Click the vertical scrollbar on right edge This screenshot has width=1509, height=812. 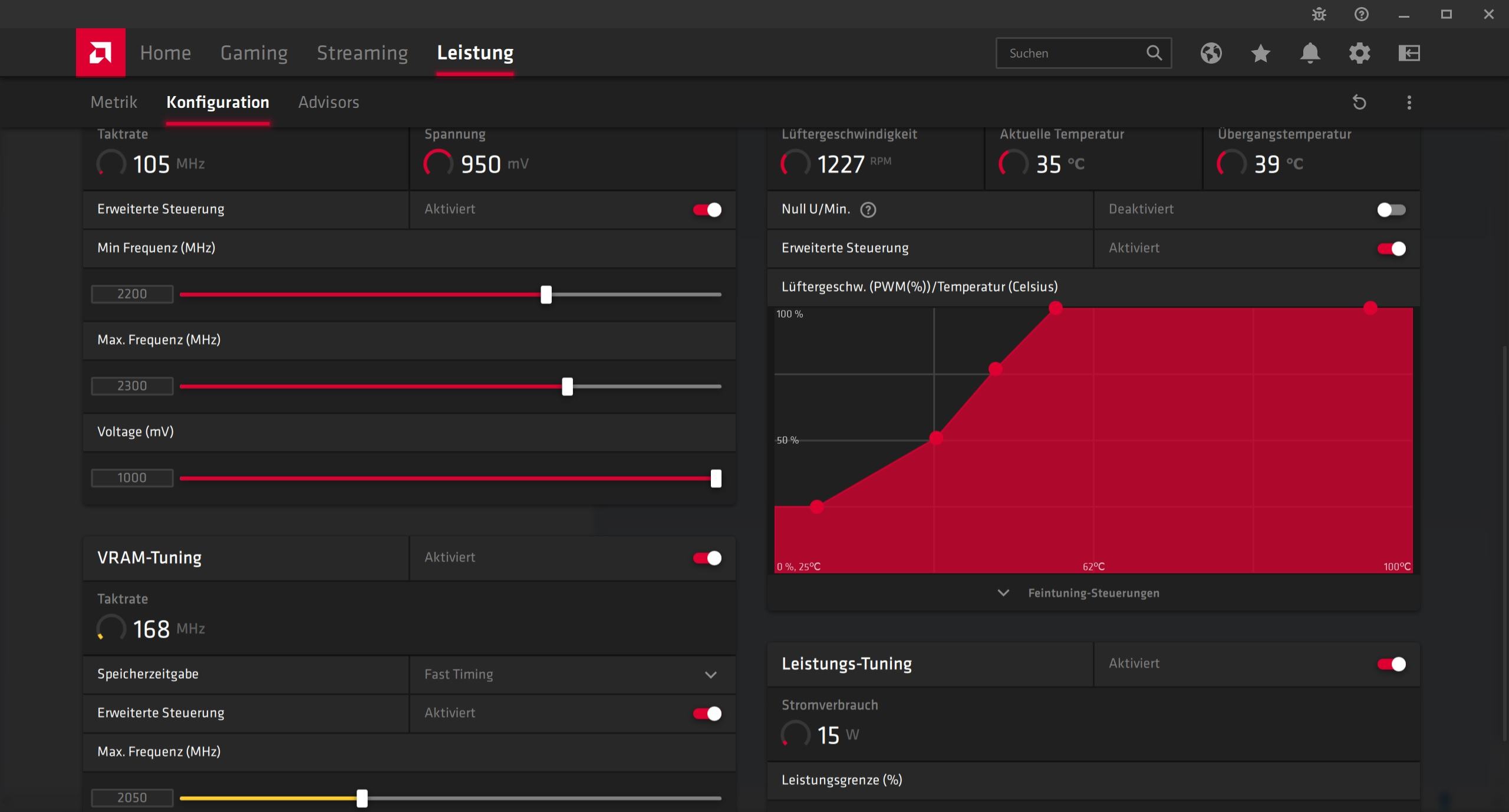pos(1506,542)
